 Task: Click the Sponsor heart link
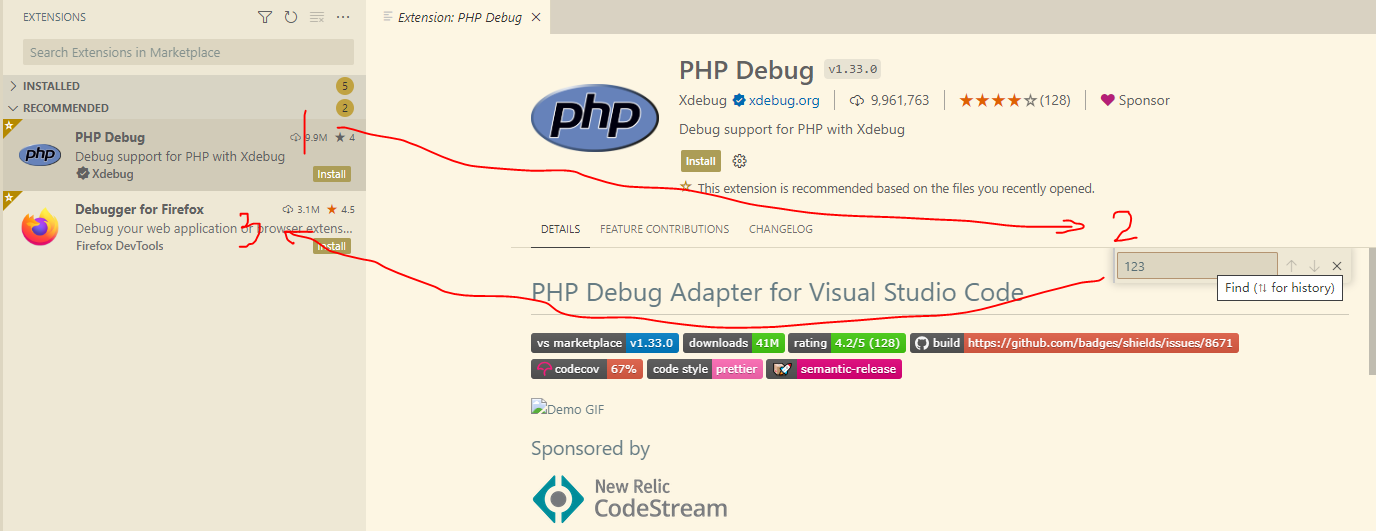[1135, 100]
